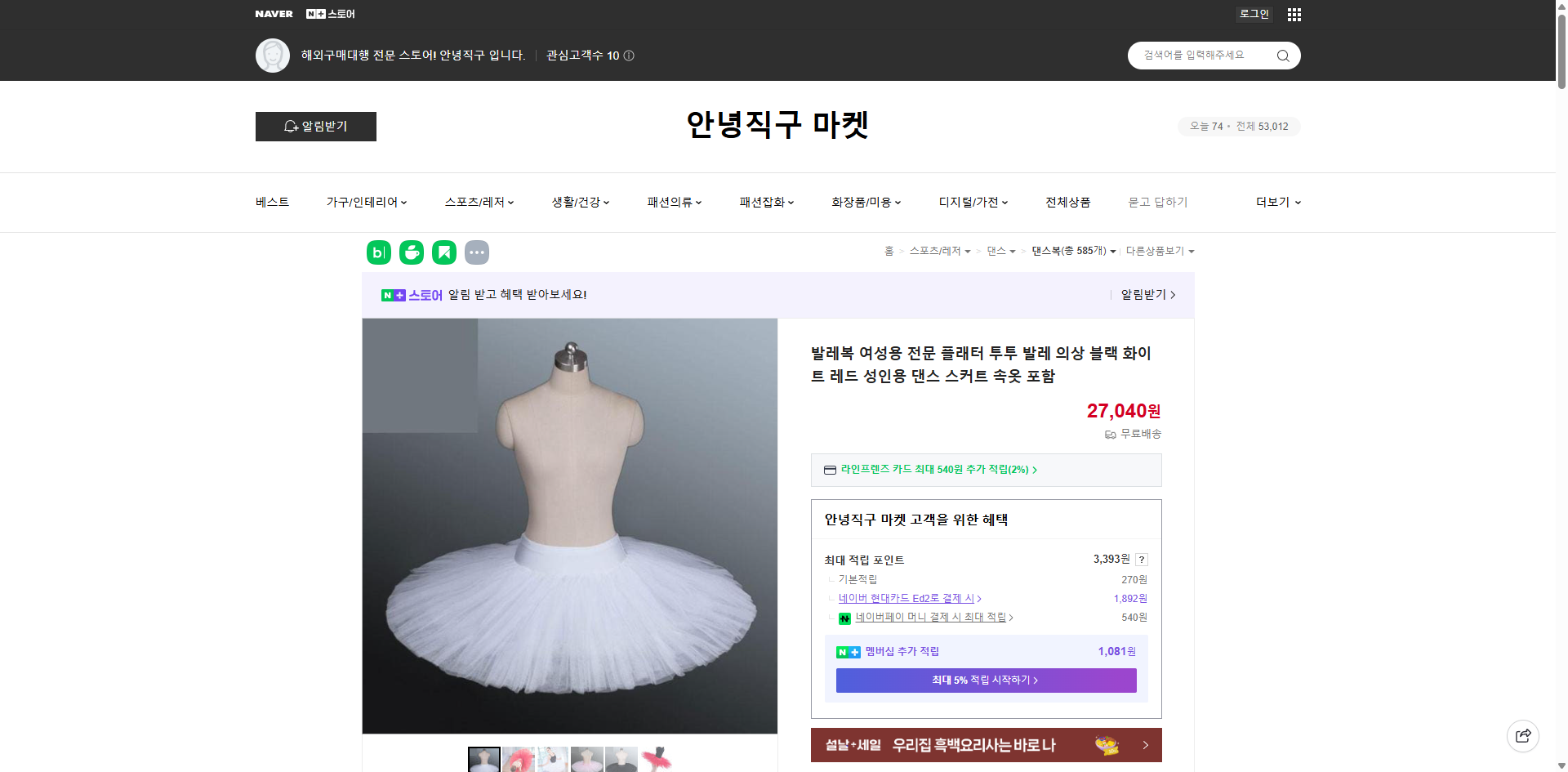Open the 네이버 현대카드 Ed2로 결제 시 link
1568x772 pixels.
click(x=909, y=598)
